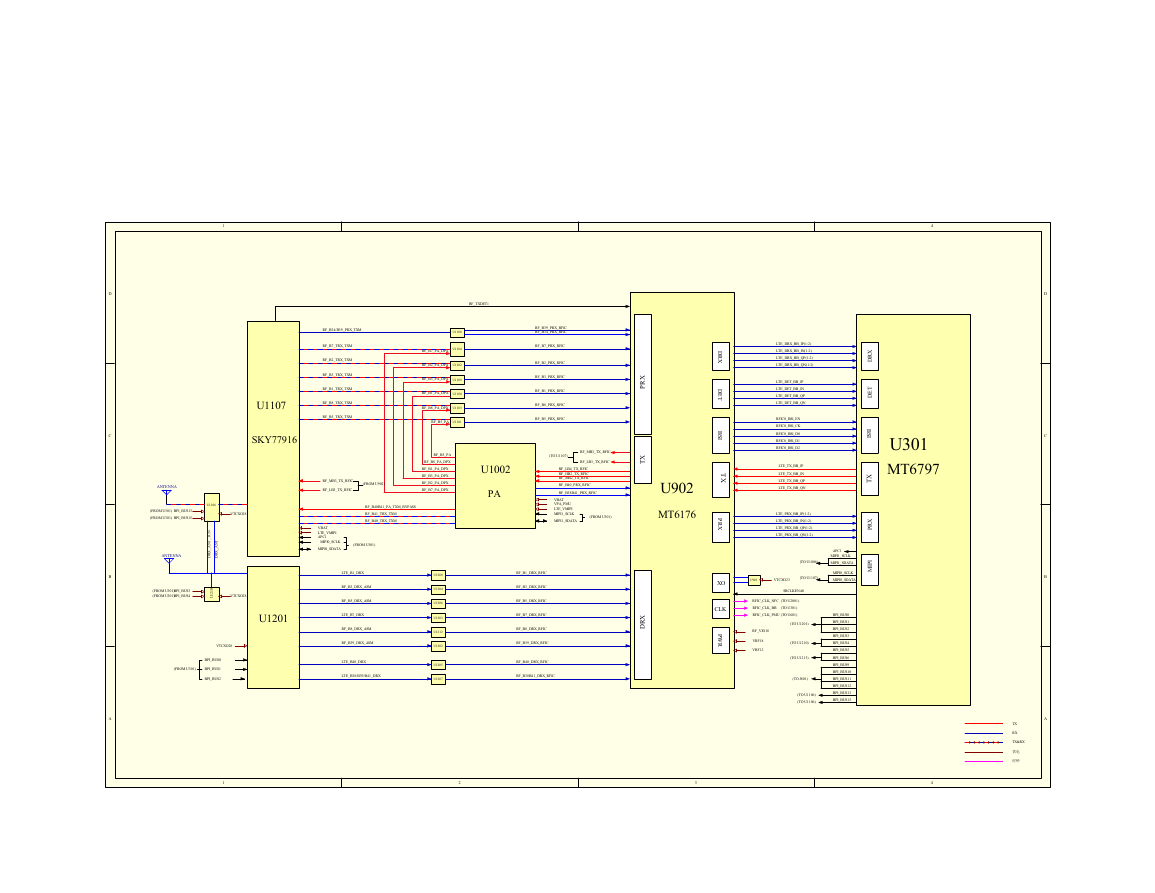Click the VRF18 power label
Viewport: 1155px width, 893px height.
click(757, 640)
